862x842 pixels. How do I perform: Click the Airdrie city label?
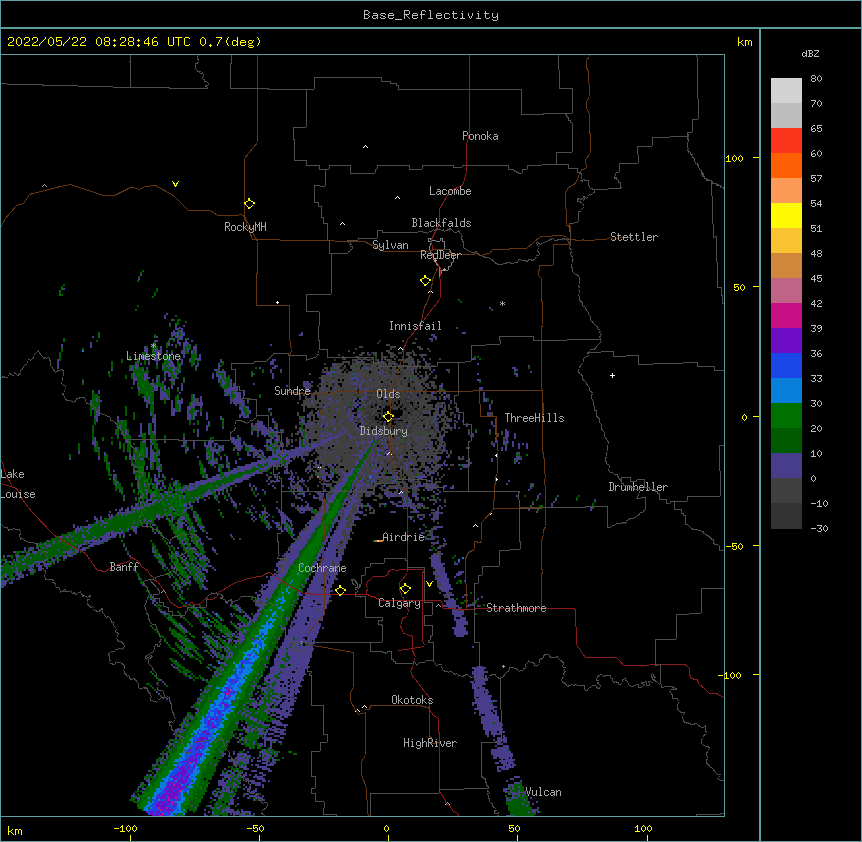pyautogui.click(x=404, y=537)
